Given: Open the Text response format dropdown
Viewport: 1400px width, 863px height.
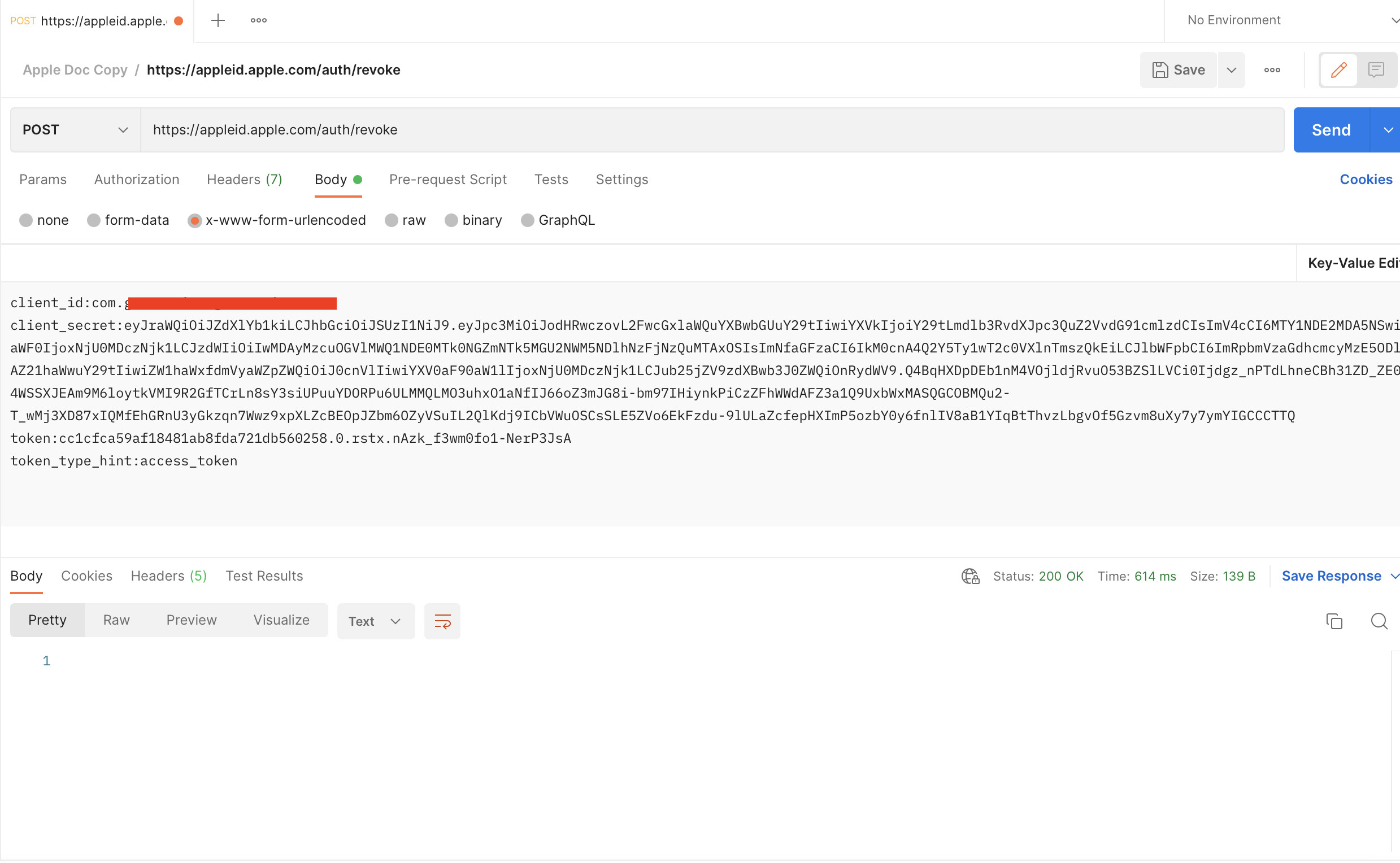Looking at the screenshot, I should (375, 621).
